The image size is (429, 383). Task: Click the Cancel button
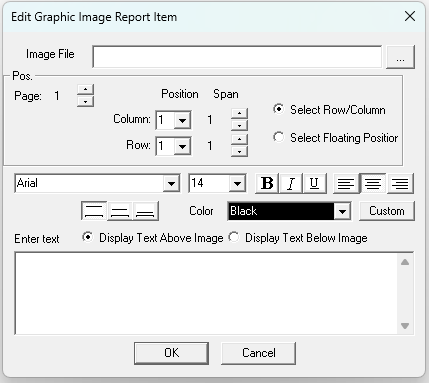(258, 353)
